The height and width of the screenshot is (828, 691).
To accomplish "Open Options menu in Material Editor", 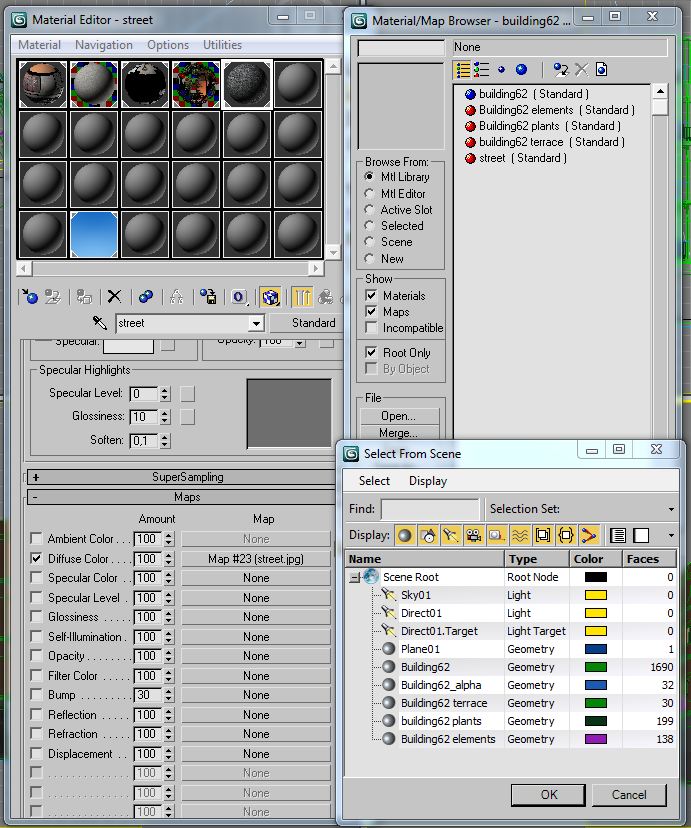I will pyautogui.click(x=168, y=45).
